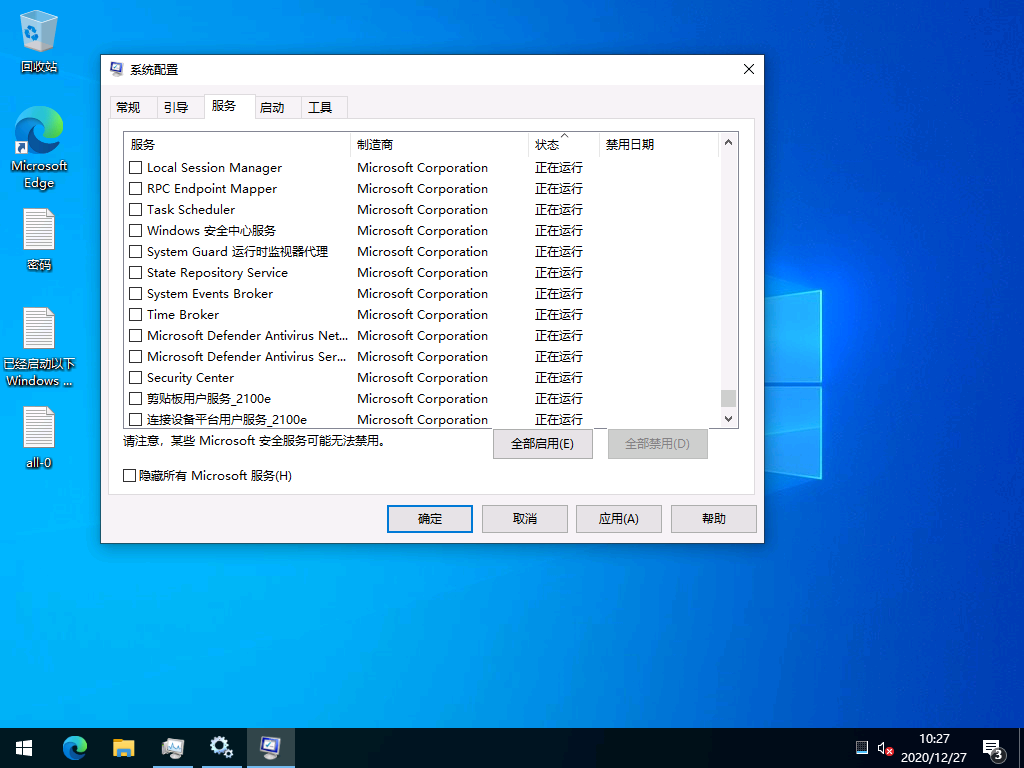The image size is (1024, 768).
Task: Select the RPC Endpoint Mapper name
Action: pos(212,189)
